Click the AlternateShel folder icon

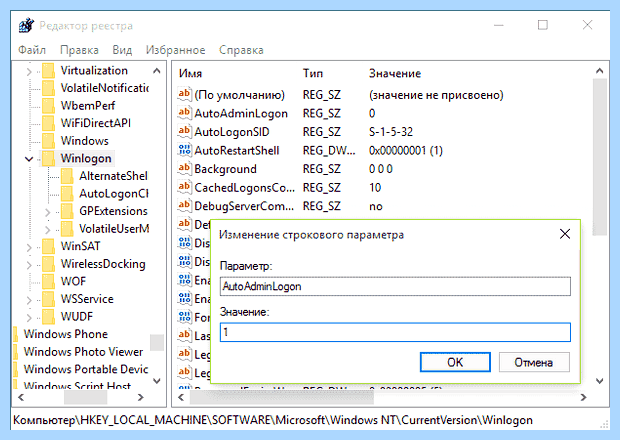click(x=67, y=176)
